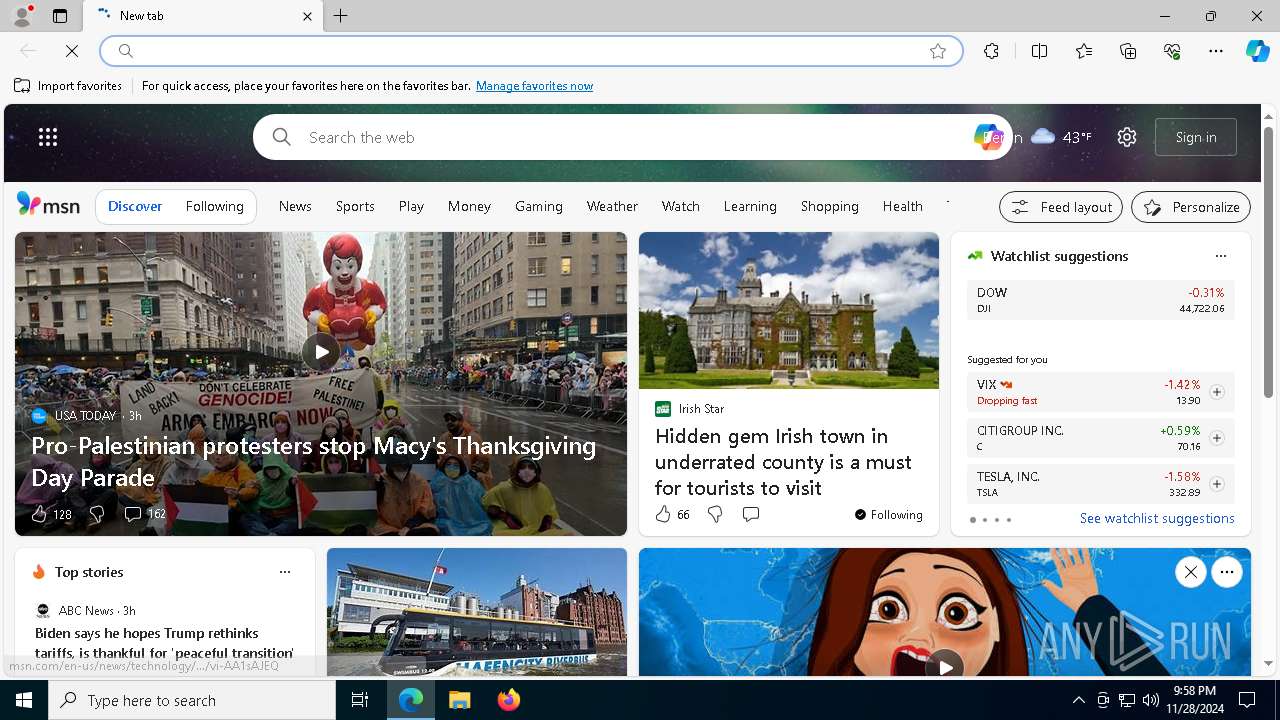Open Feed layout options
Image resolution: width=1280 pixels, height=720 pixels.
pyautogui.click(x=1061, y=207)
